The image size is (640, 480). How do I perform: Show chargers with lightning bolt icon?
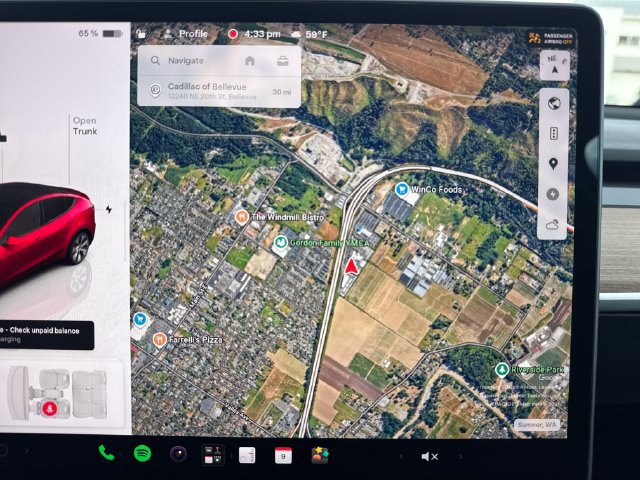pos(553,194)
